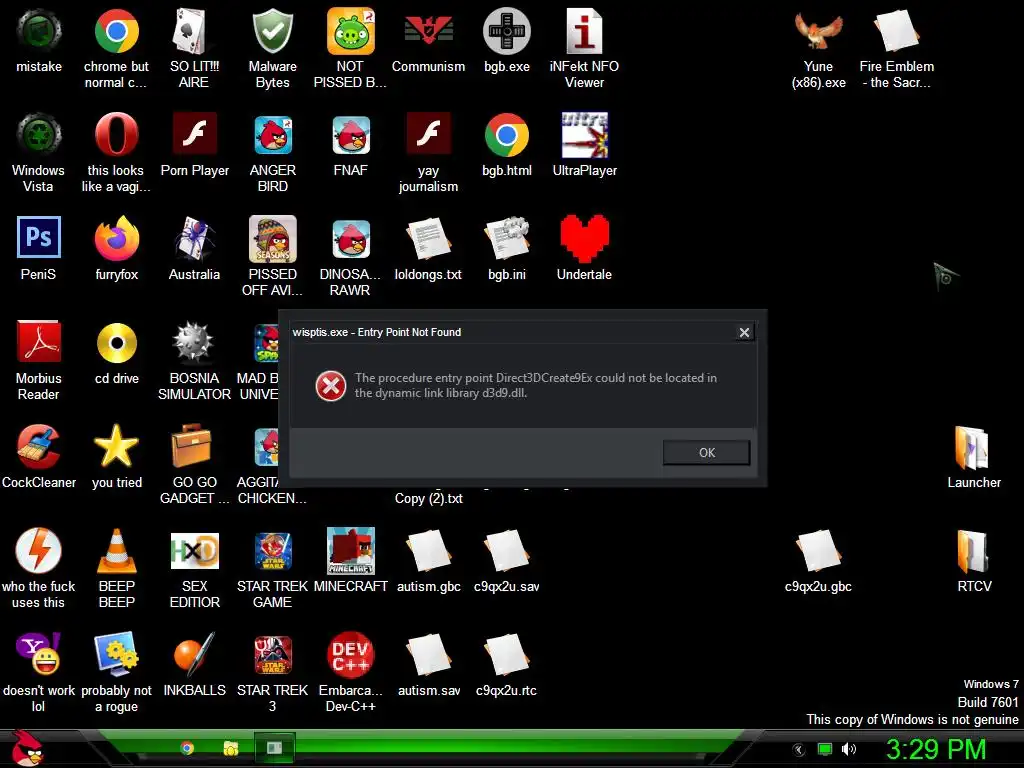Select the Malware Bytes shield icon

point(272,31)
